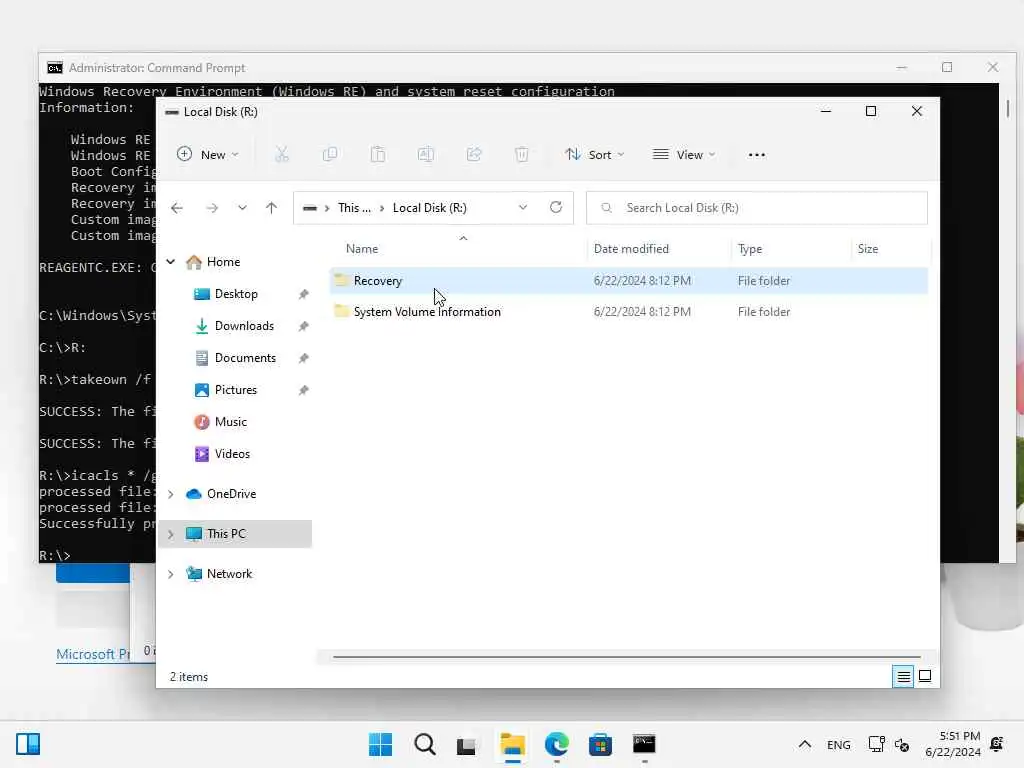Screen dimensions: 1024x768
Task: Click the horizontal scrollbar in file list
Action: 627,657
